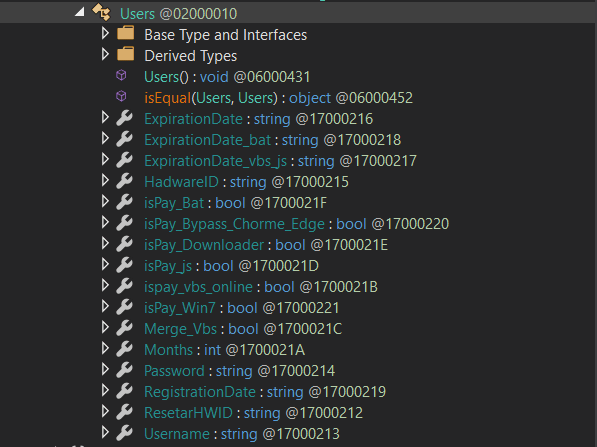Click the wrench icon beside ExpirationDate
597x447 pixels.
coord(124,118)
